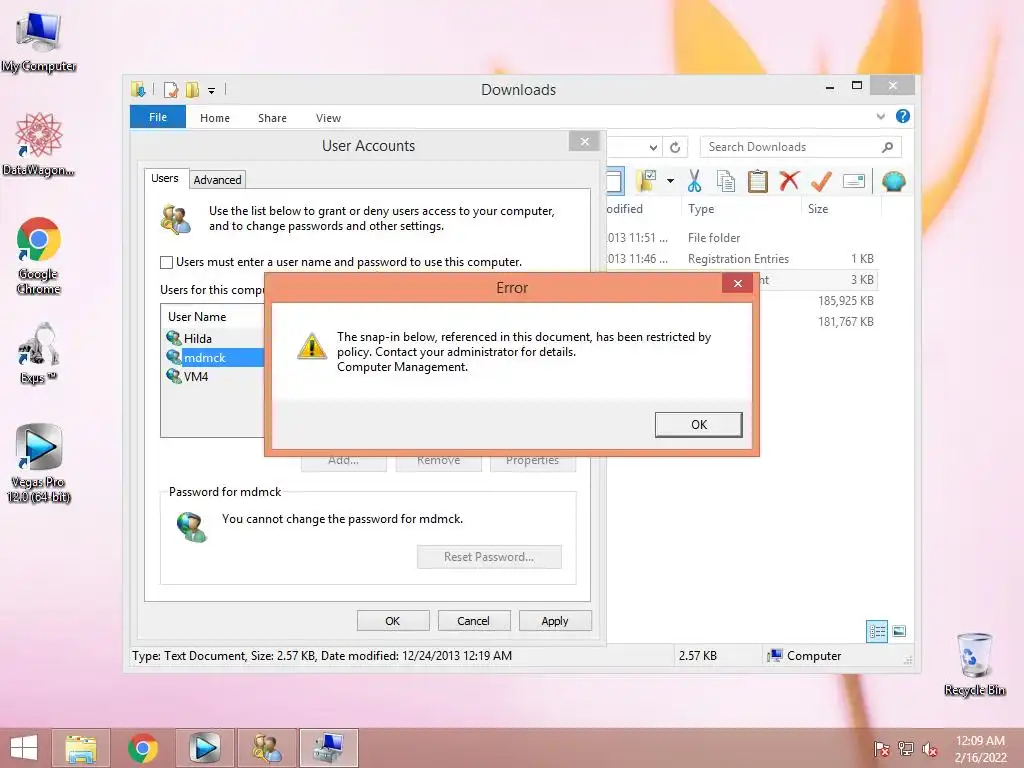Image resolution: width=1024 pixels, height=768 pixels.
Task: Click the User Accounts taskbar icon
Action: click(x=266, y=748)
